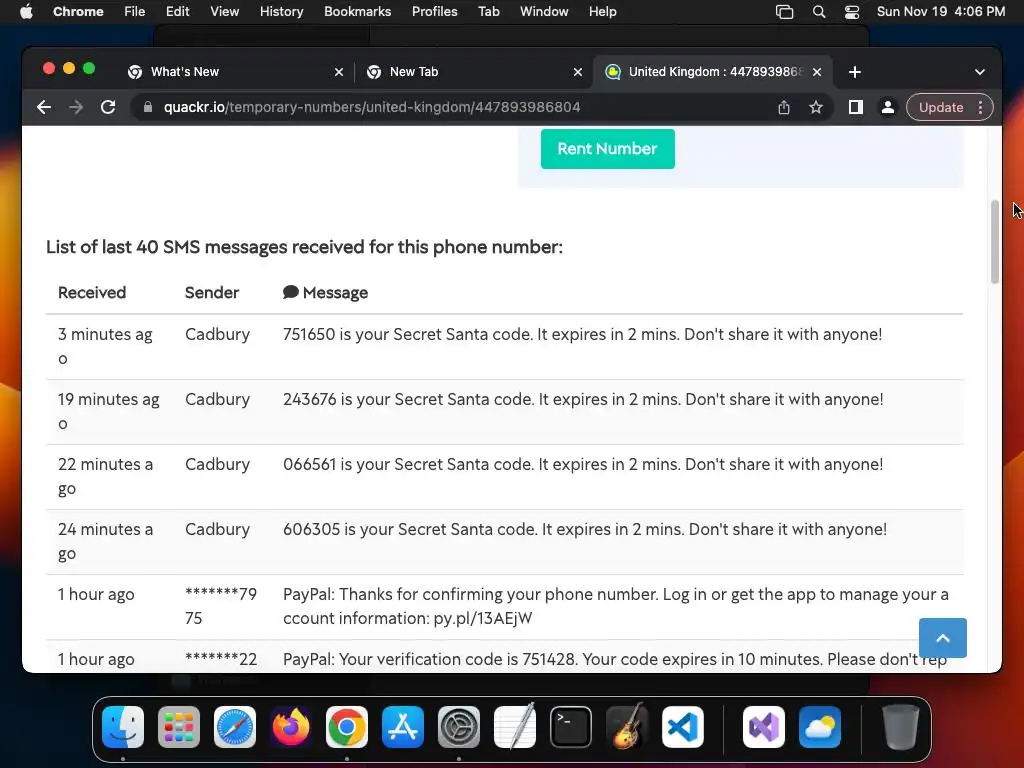Open the Help menu
1024x768 pixels.
pyautogui.click(x=602, y=12)
